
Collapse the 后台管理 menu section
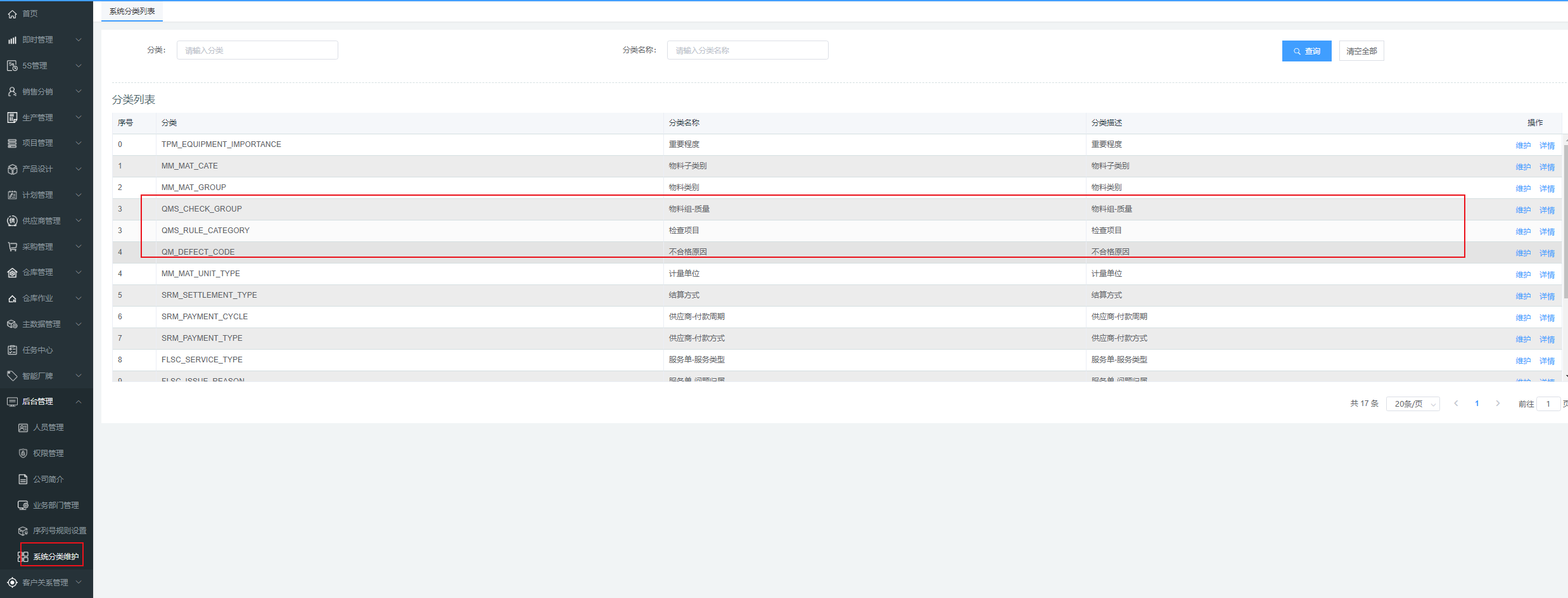(x=79, y=402)
